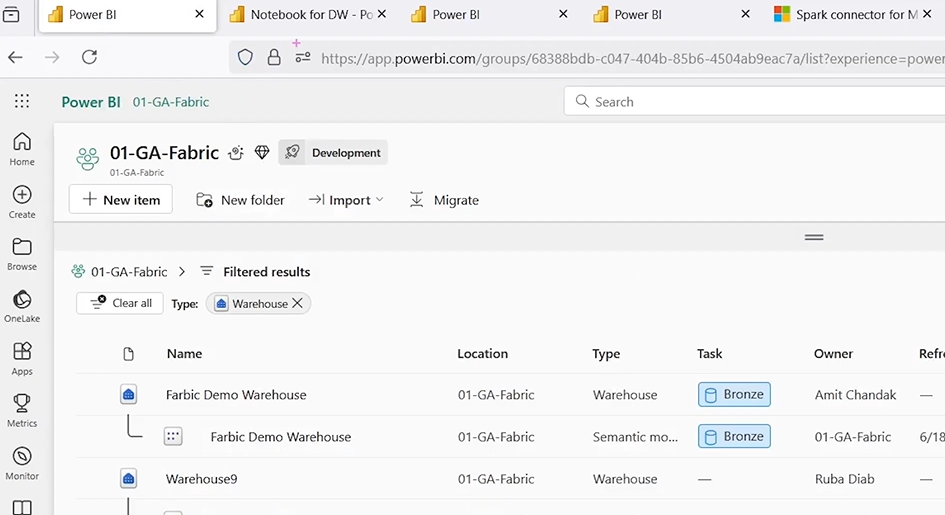
Task: Click the diamond premium capacity icon
Action: pos(262,152)
